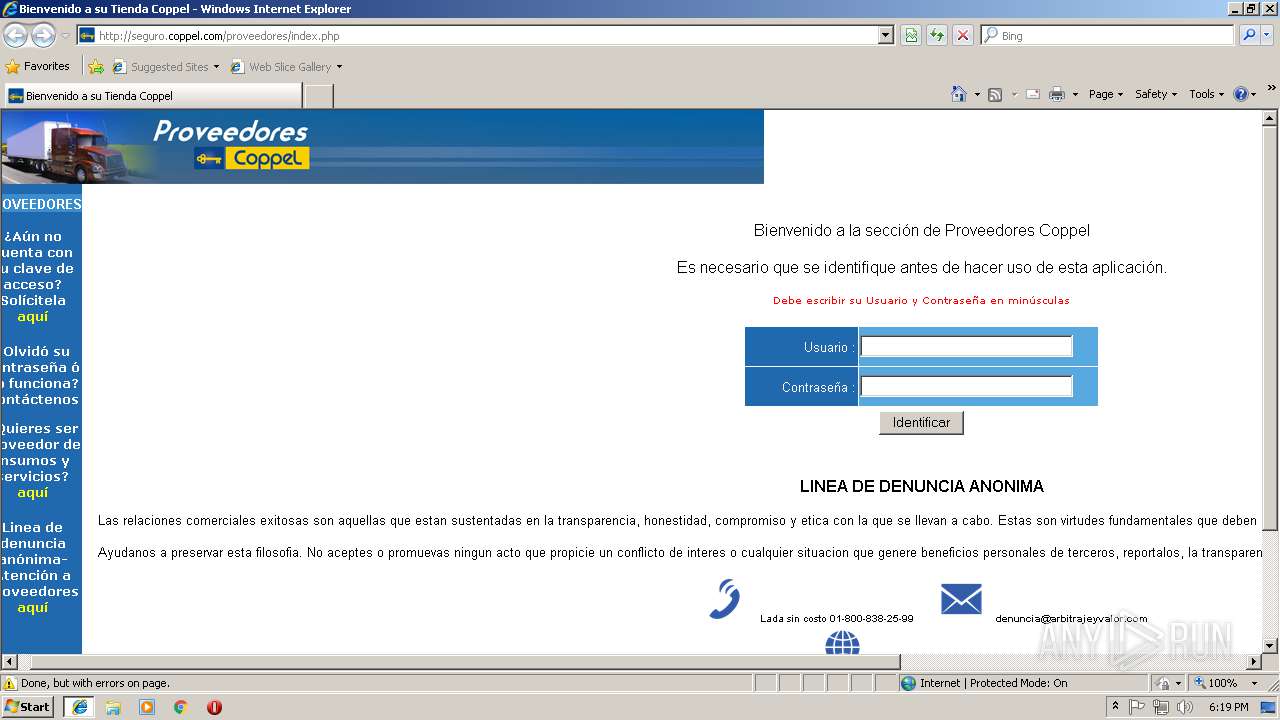The image size is (1280, 720).
Task: Click the Read Mail envelope icon
Action: [x=1033, y=94]
